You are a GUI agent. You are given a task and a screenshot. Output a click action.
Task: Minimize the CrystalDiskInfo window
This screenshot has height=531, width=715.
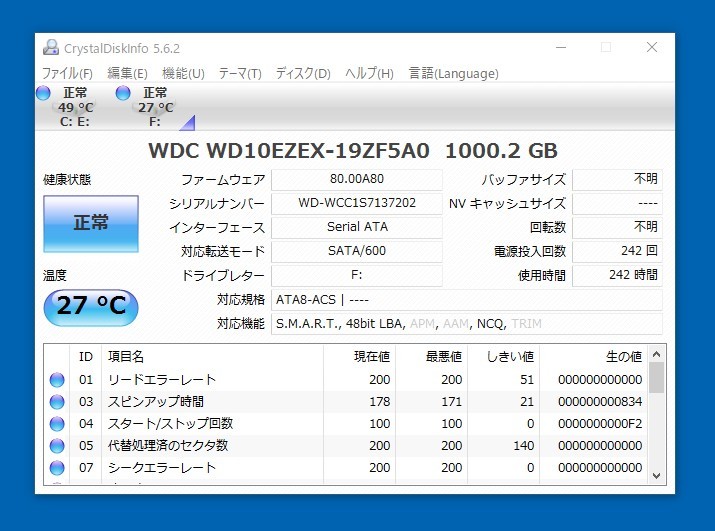(561, 47)
